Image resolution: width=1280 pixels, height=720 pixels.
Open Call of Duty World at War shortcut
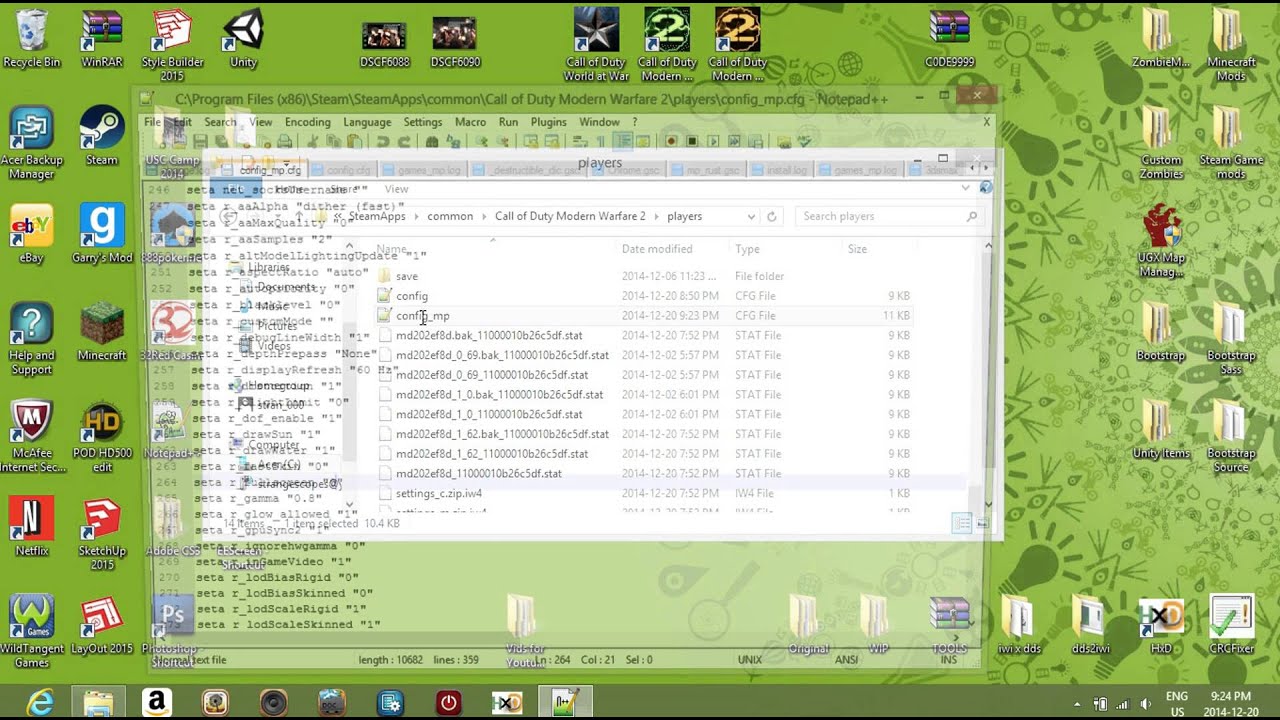596,45
